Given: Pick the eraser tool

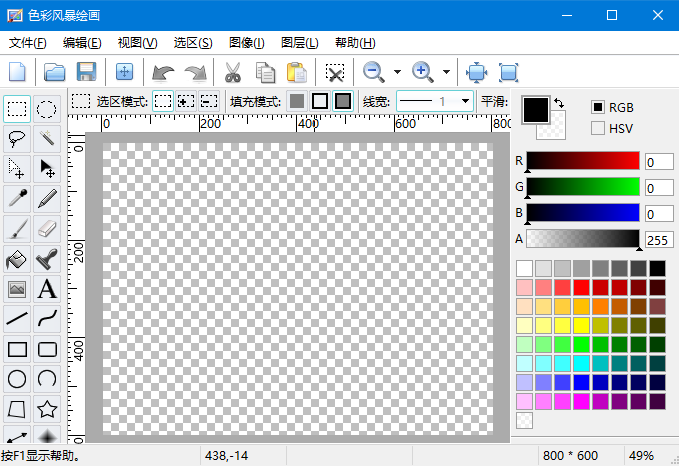Looking at the screenshot, I should tap(47, 229).
